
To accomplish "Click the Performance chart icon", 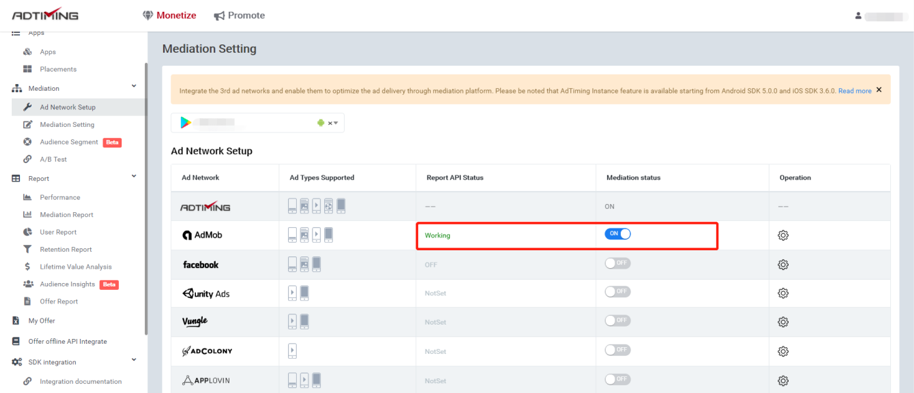I will tap(27, 197).
